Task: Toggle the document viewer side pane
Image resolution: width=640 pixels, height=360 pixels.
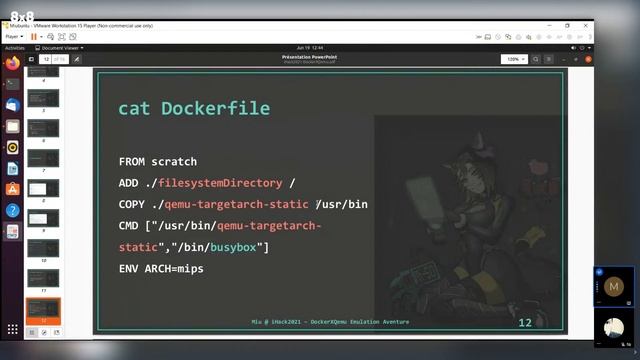Action: 31,59
